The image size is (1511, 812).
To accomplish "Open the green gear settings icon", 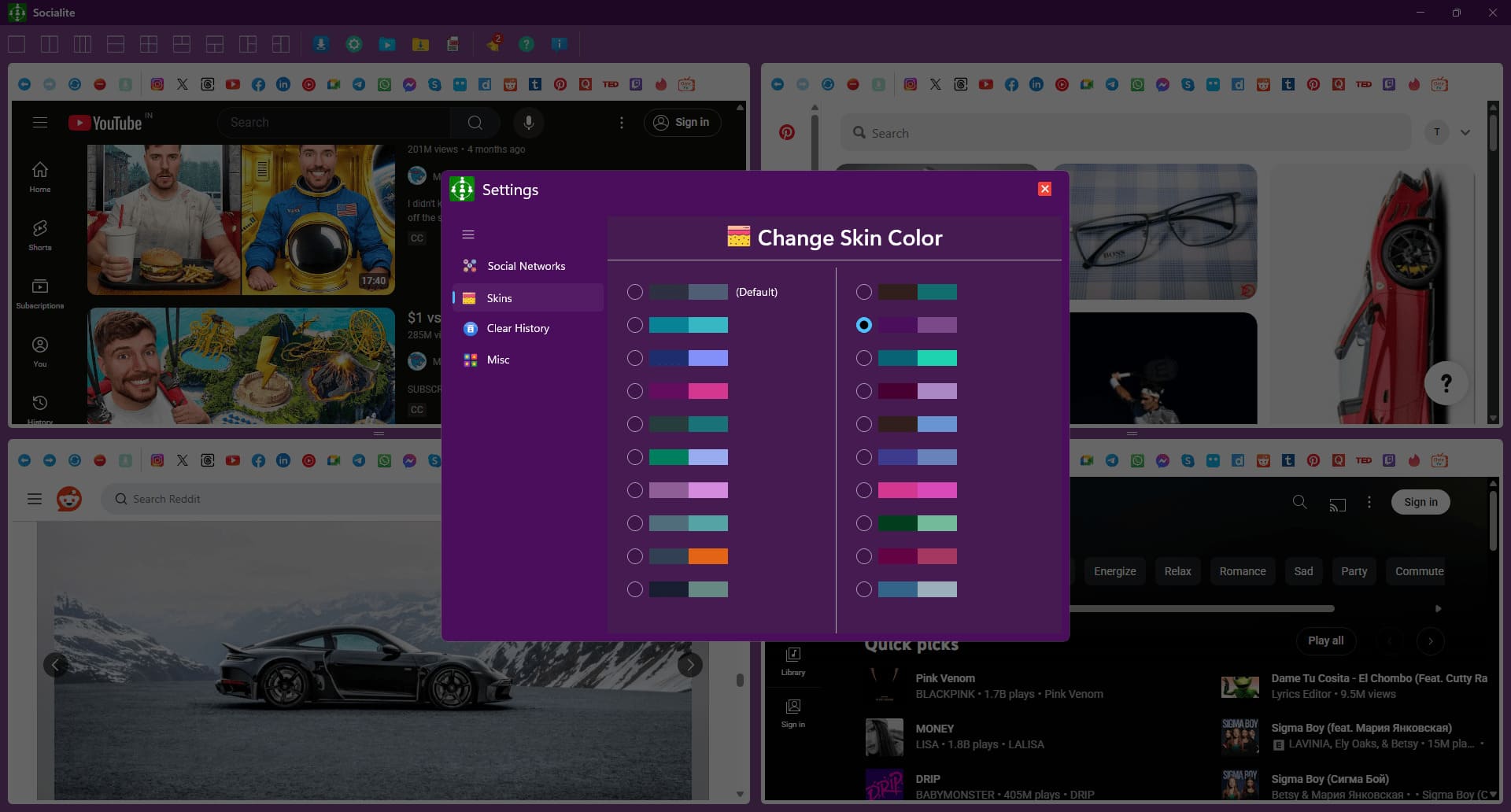I will pos(354,44).
